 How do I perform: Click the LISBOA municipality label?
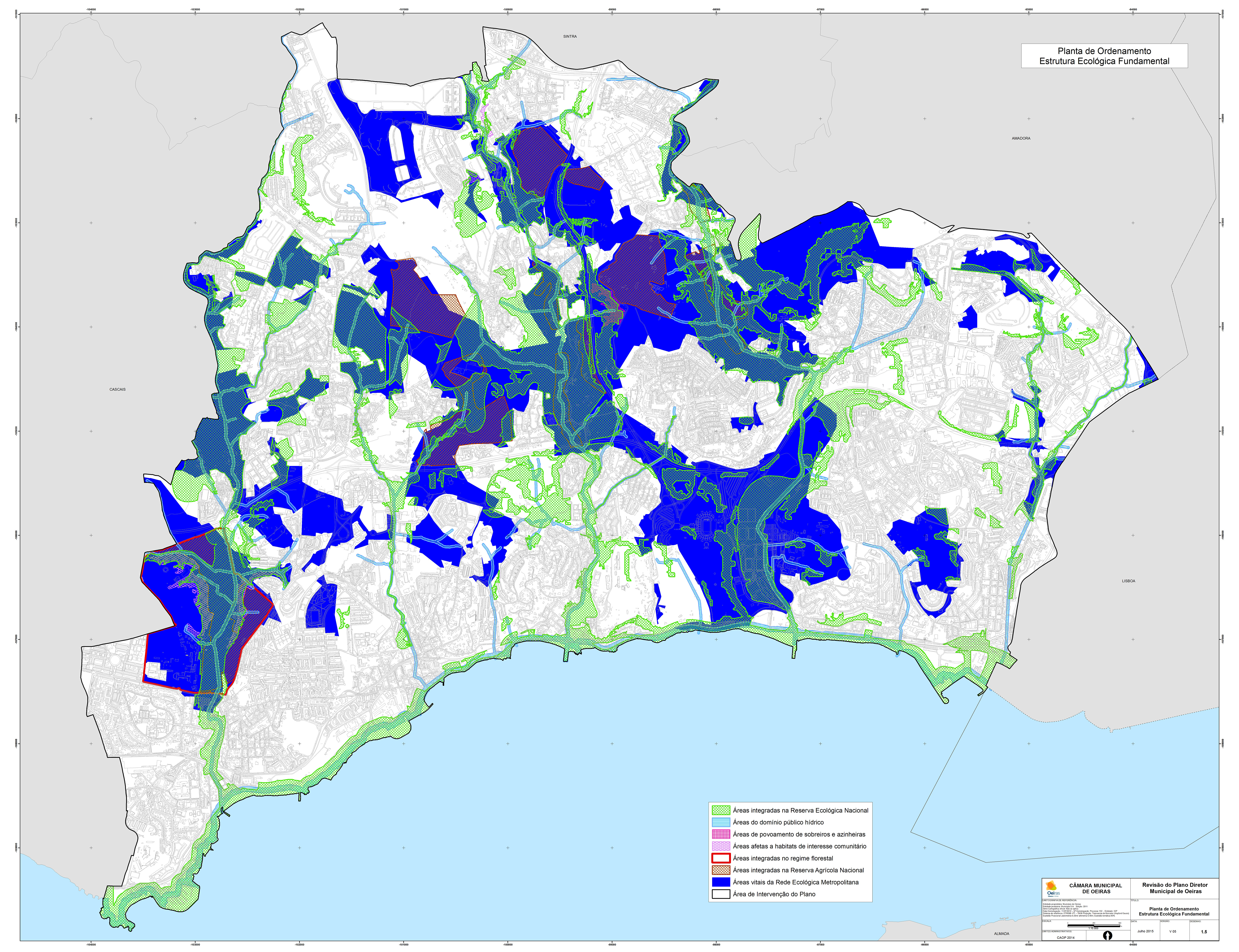(1128, 581)
